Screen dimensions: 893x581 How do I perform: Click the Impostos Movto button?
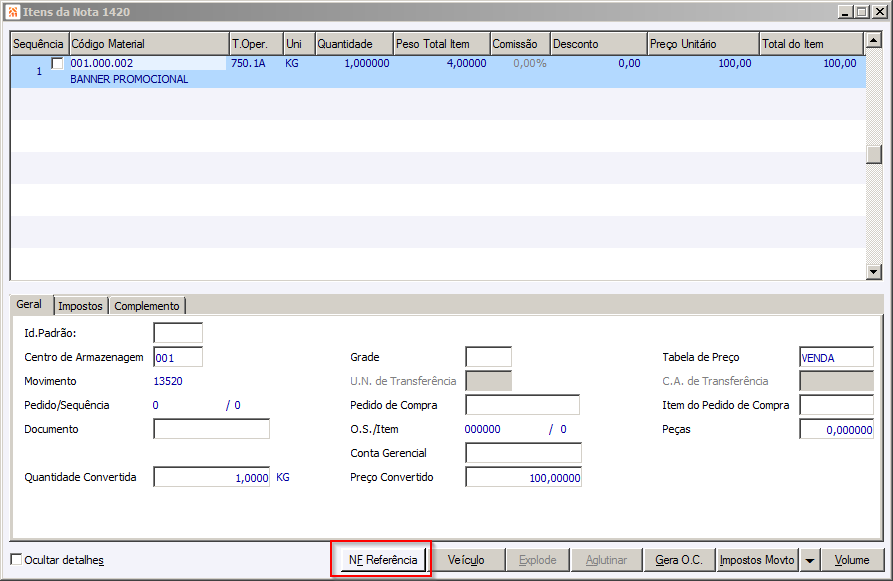(757, 560)
